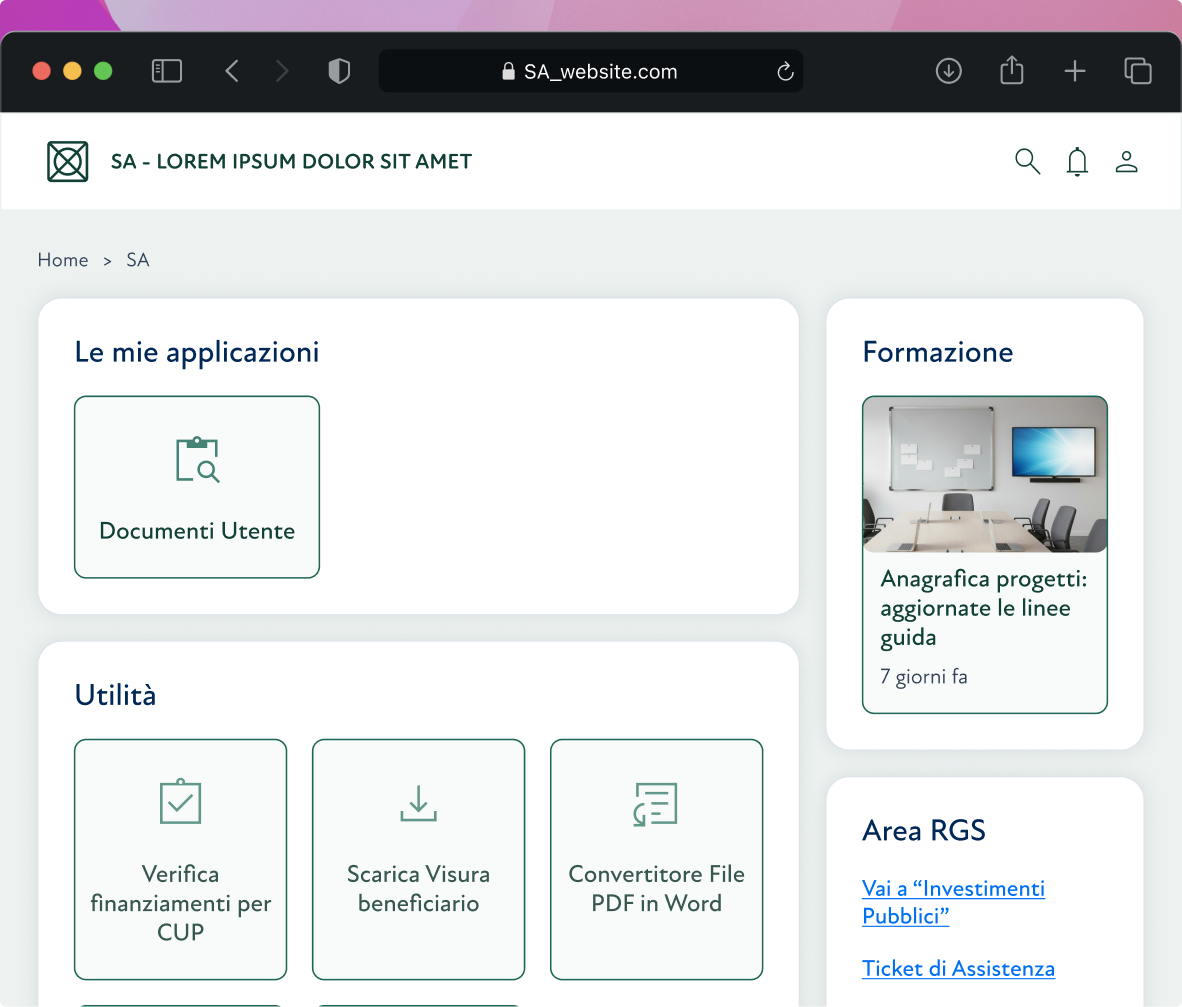Select SA in the breadcrumb navigation
The height and width of the screenshot is (1007, 1182).
click(137, 260)
